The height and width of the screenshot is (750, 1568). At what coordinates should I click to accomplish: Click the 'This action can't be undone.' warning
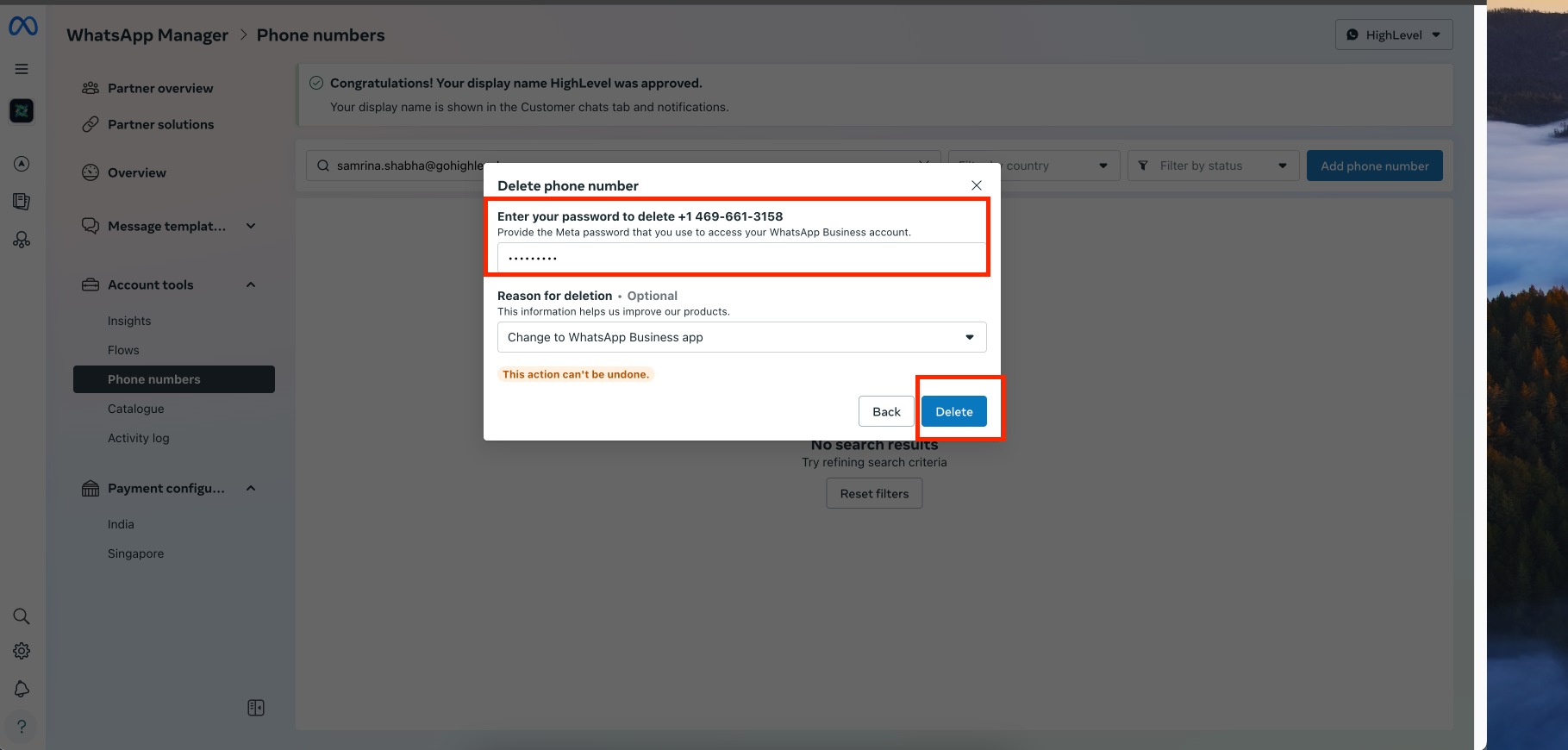click(576, 374)
